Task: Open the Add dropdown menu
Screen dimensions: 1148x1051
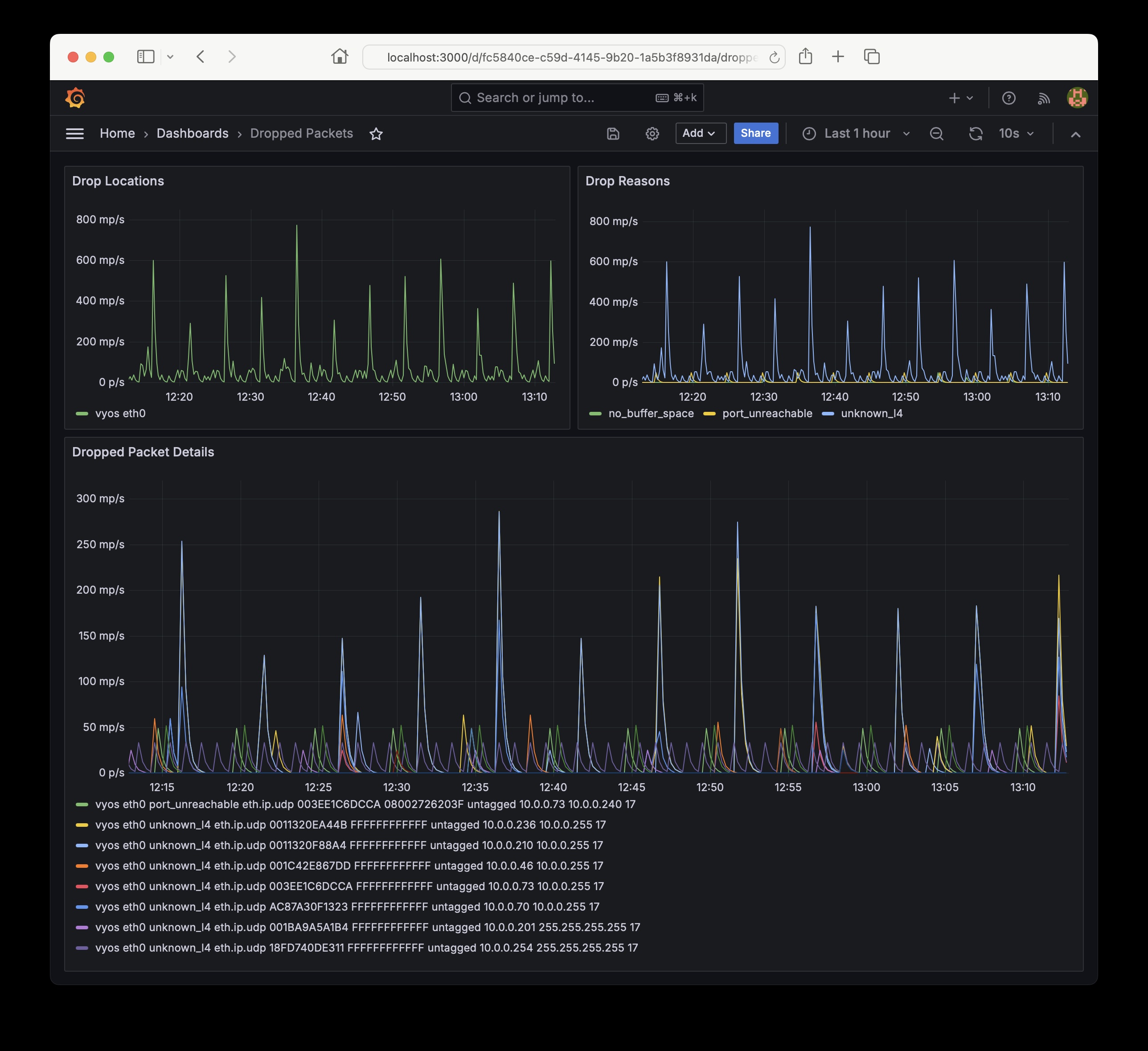Action: pos(700,133)
